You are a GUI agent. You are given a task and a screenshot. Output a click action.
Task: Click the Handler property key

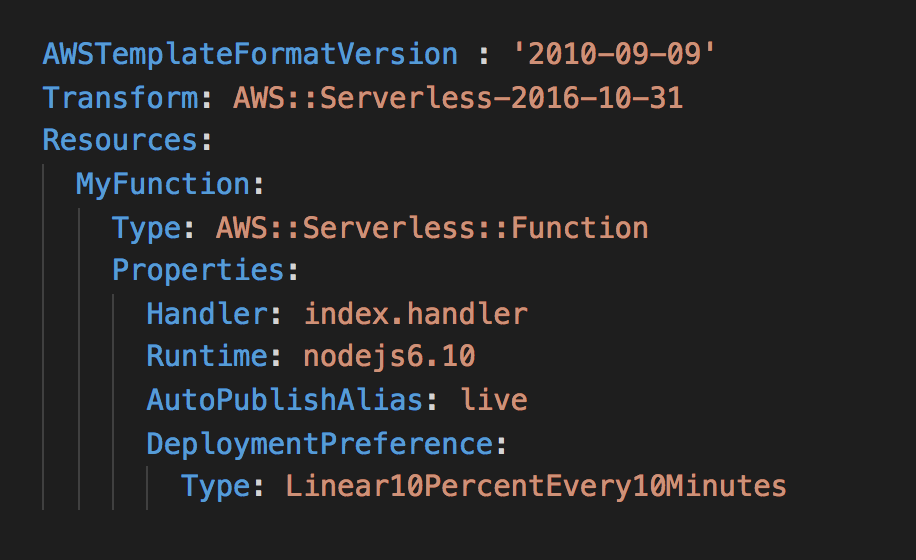(205, 314)
